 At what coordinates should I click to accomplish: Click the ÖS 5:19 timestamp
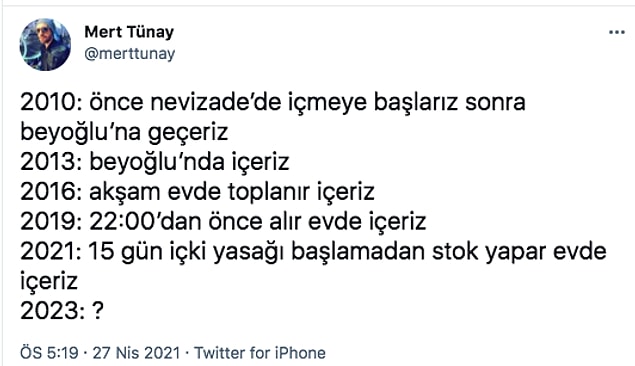click(49, 353)
